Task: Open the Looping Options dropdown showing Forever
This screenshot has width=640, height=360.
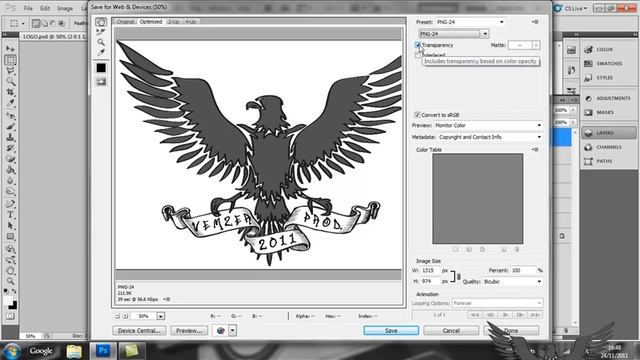Action: click(x=497, y=303)
